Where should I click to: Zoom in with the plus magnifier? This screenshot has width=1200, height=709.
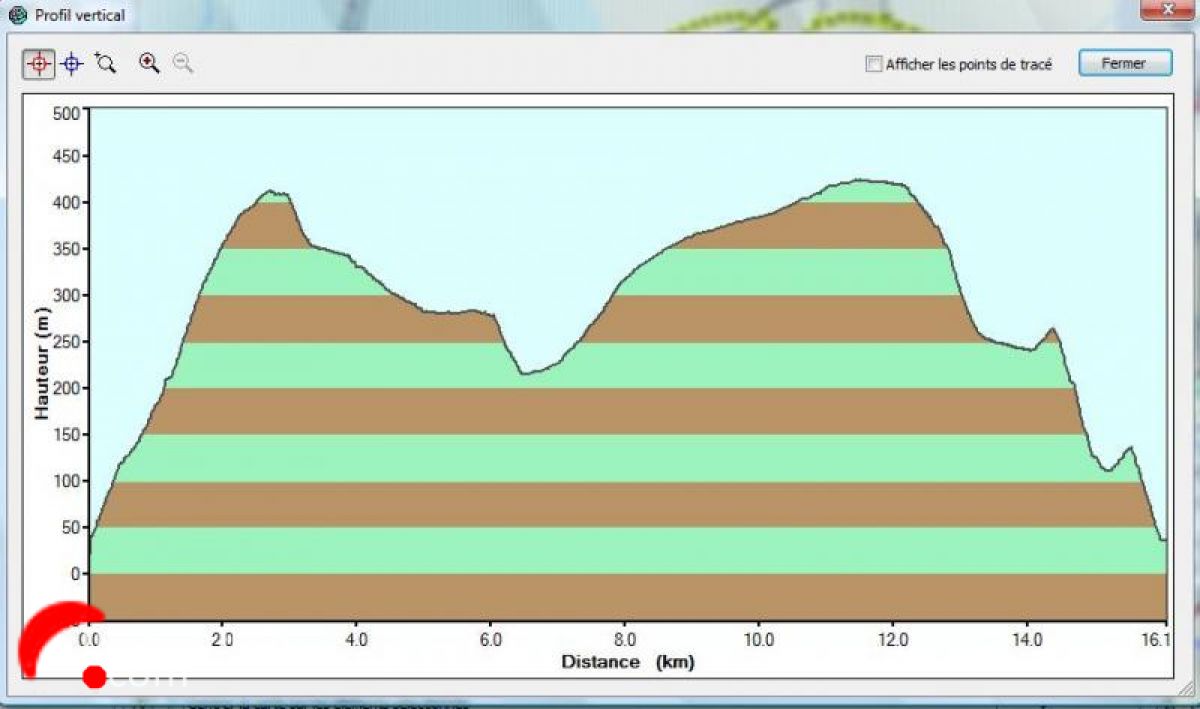tap(149, 64)
